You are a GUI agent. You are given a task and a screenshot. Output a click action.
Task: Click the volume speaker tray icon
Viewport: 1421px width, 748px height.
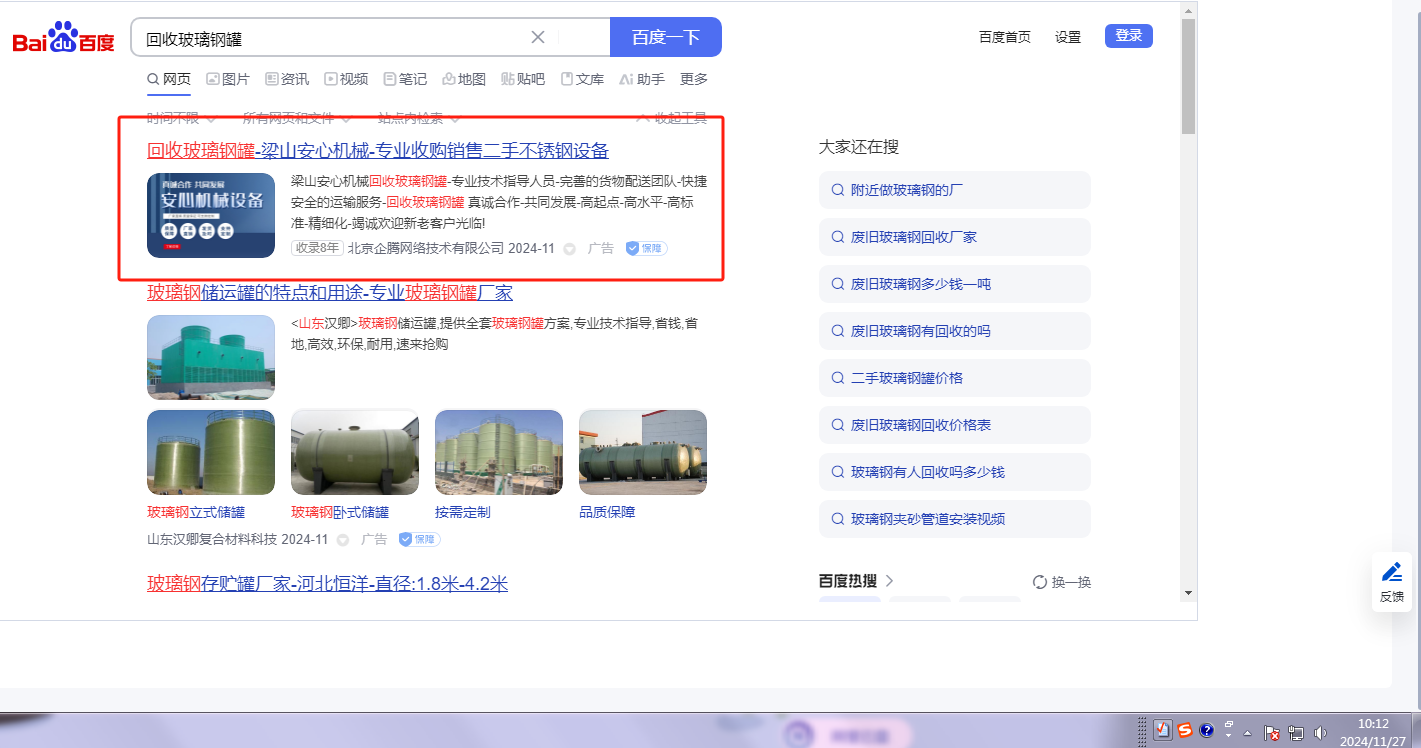[1320, 732]
